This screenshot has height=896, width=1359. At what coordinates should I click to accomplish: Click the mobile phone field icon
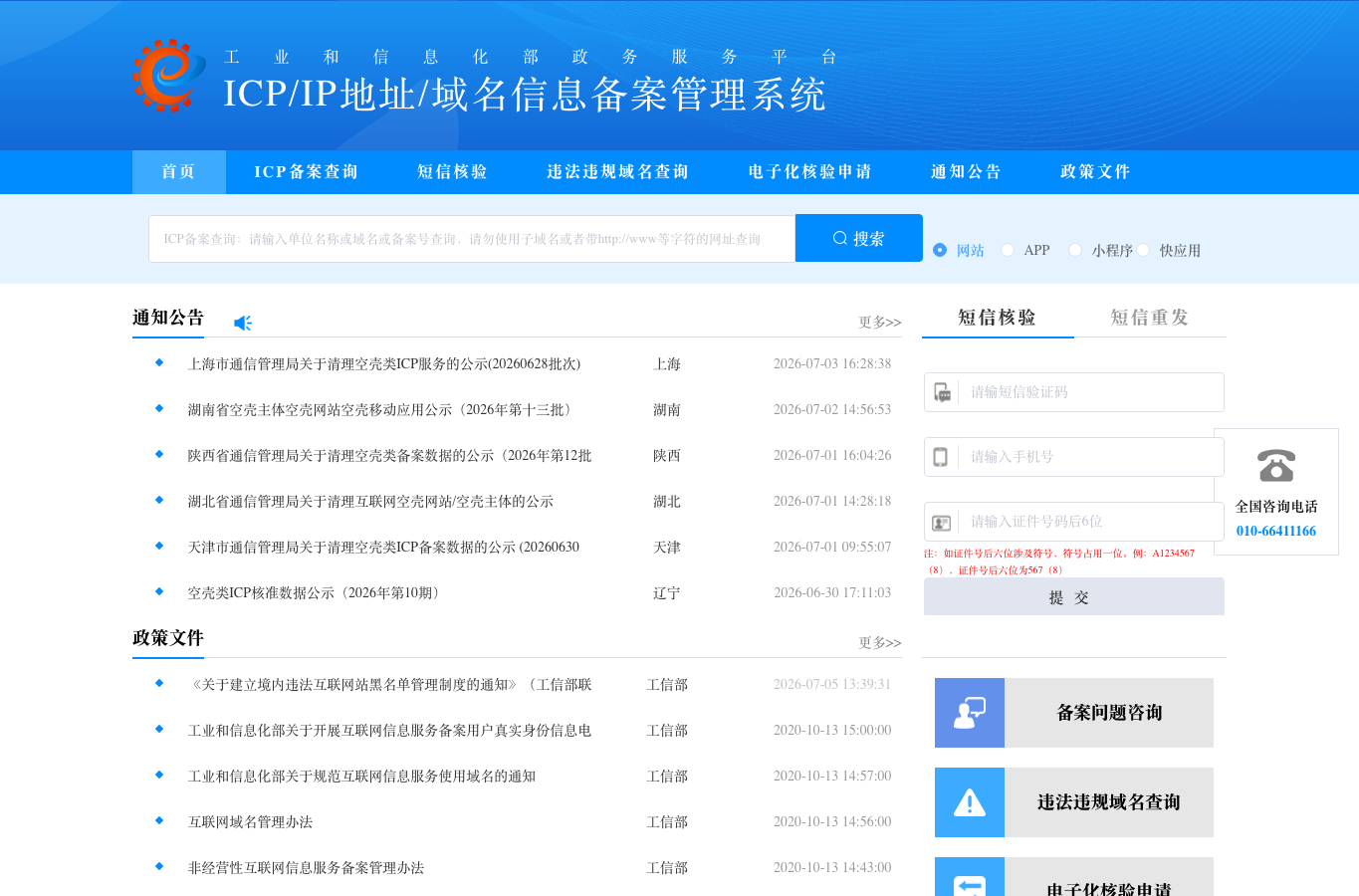tap(940, 457)
